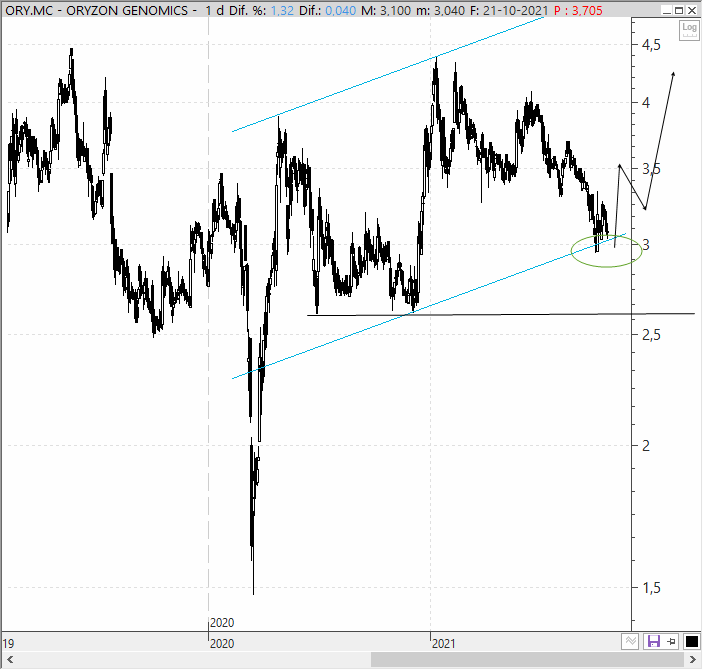Image resolution: width=703 pixels, height=670 pixels.
Task: Click the 4,5 price axis label
Action: point(651,45)
